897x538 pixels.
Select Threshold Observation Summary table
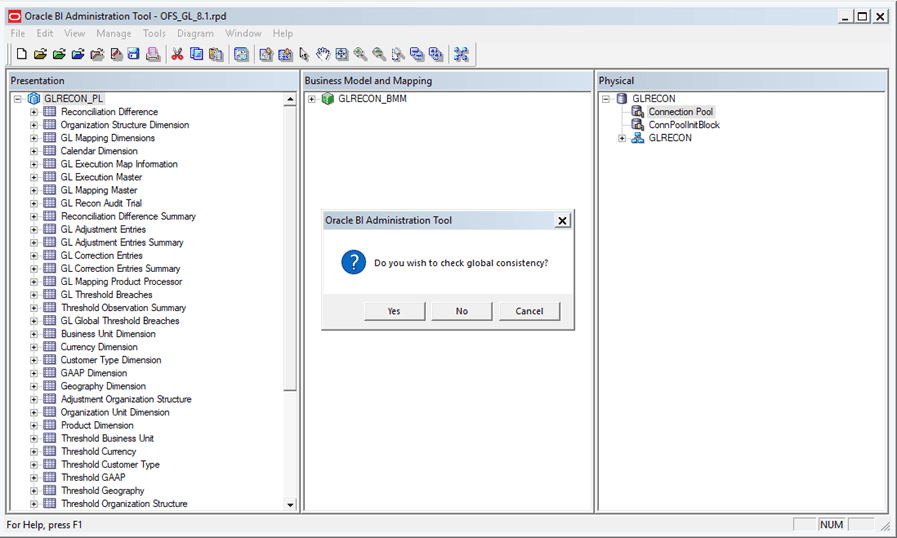124,307
